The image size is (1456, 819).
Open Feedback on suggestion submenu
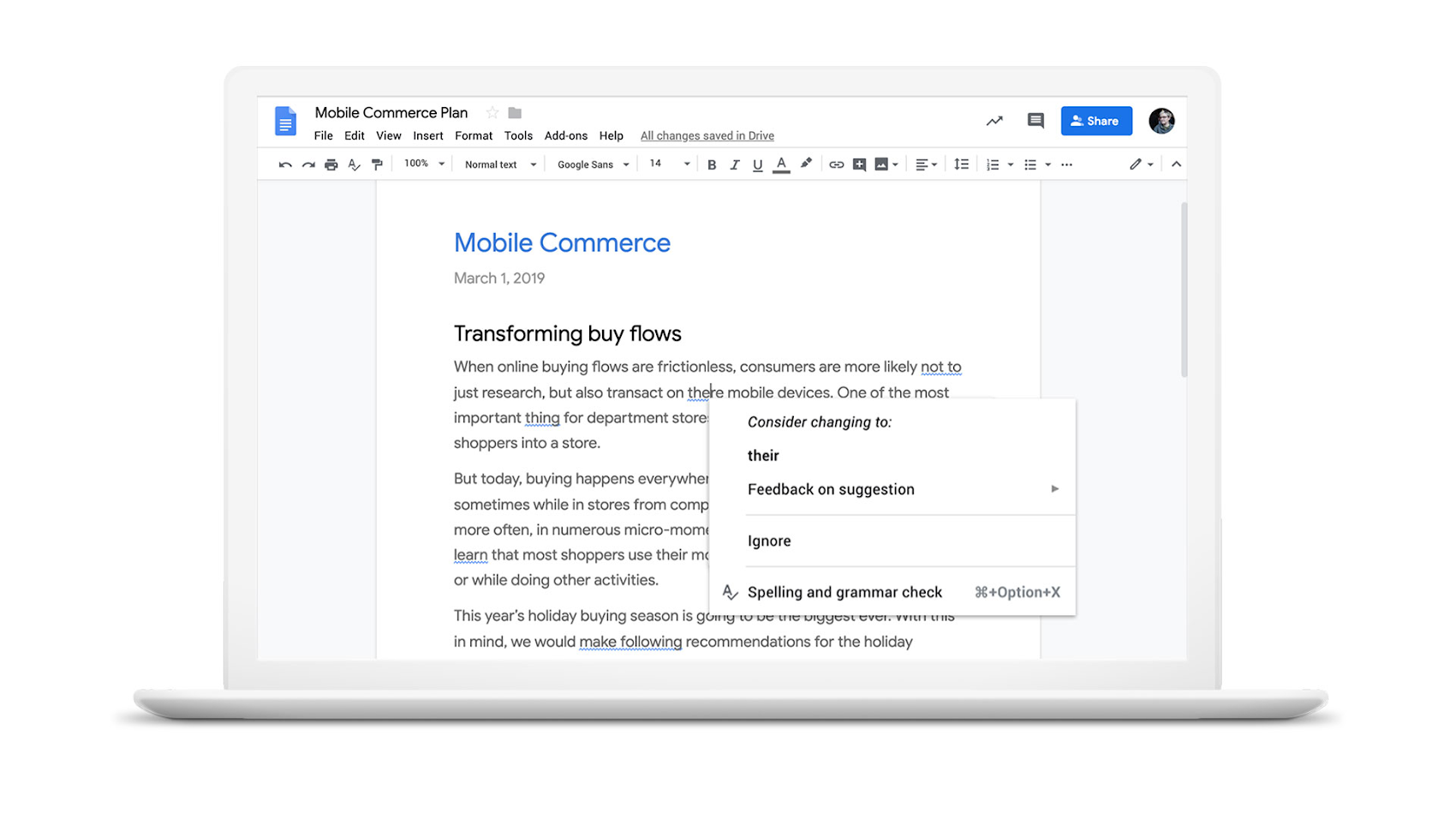click(892, 489)
